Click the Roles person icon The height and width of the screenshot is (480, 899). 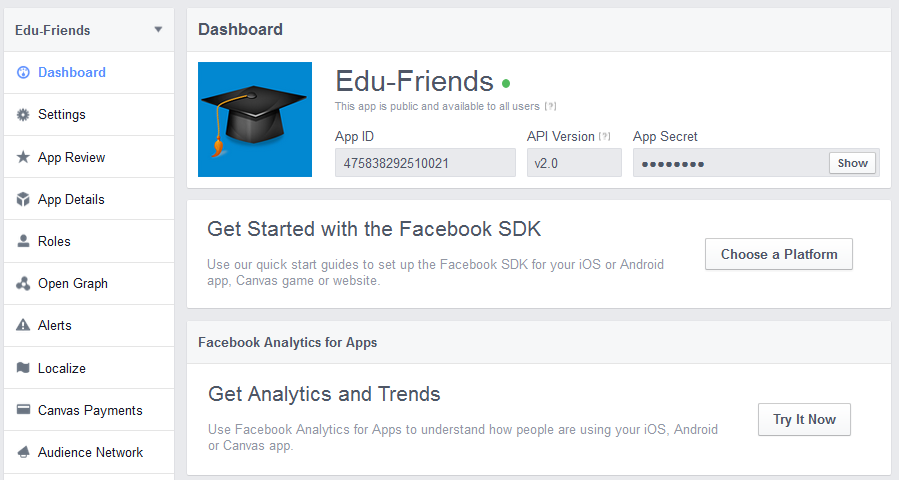[x=23, y=241]
